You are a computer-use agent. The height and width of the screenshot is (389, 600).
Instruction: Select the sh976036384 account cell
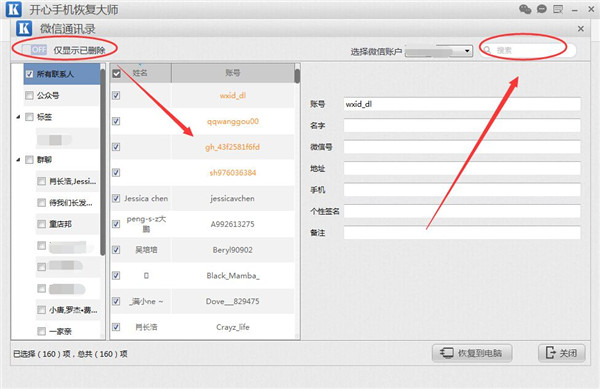(x=233, y=173)
